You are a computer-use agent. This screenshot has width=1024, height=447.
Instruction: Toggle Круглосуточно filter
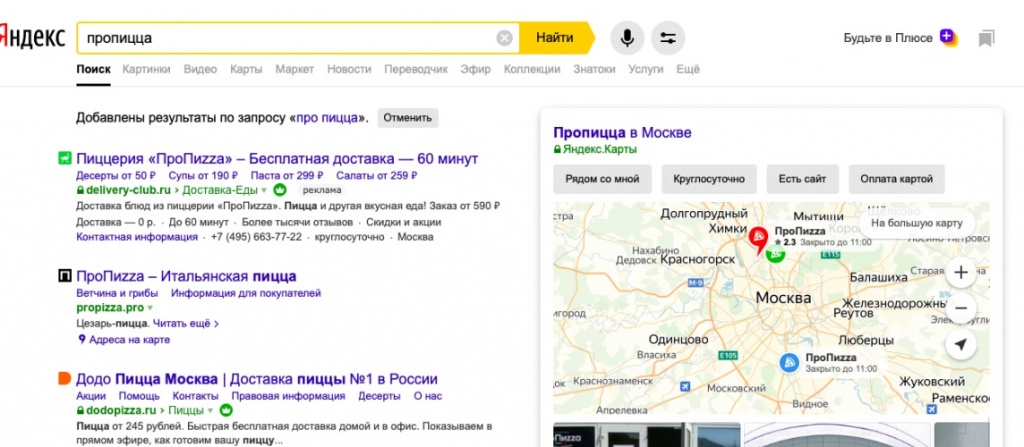pyautogui.click(x=709, y=179)
